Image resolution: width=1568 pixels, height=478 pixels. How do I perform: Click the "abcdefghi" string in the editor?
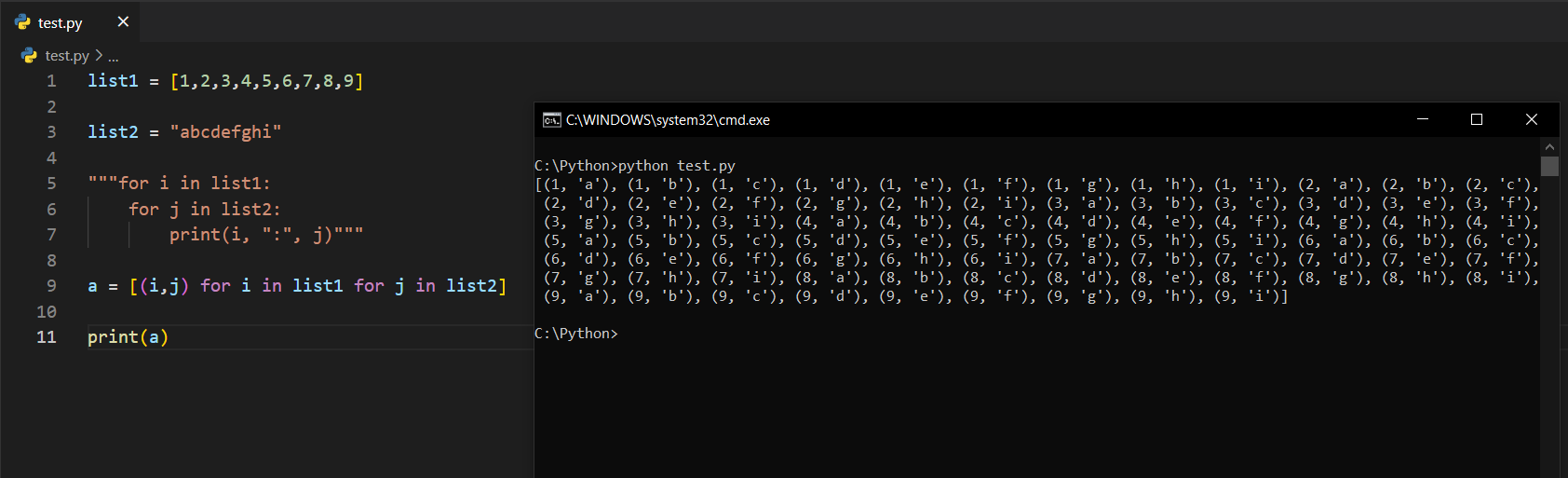coord(225,132)
